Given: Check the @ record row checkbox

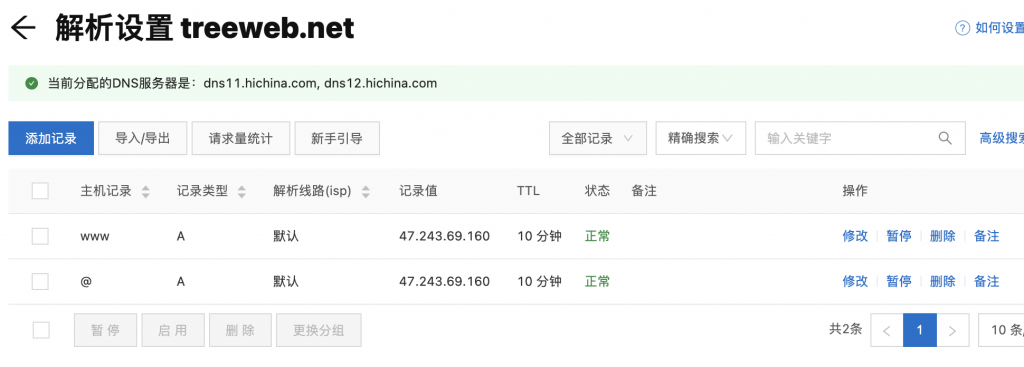Looking at the screenshot, I should [40, 281].
